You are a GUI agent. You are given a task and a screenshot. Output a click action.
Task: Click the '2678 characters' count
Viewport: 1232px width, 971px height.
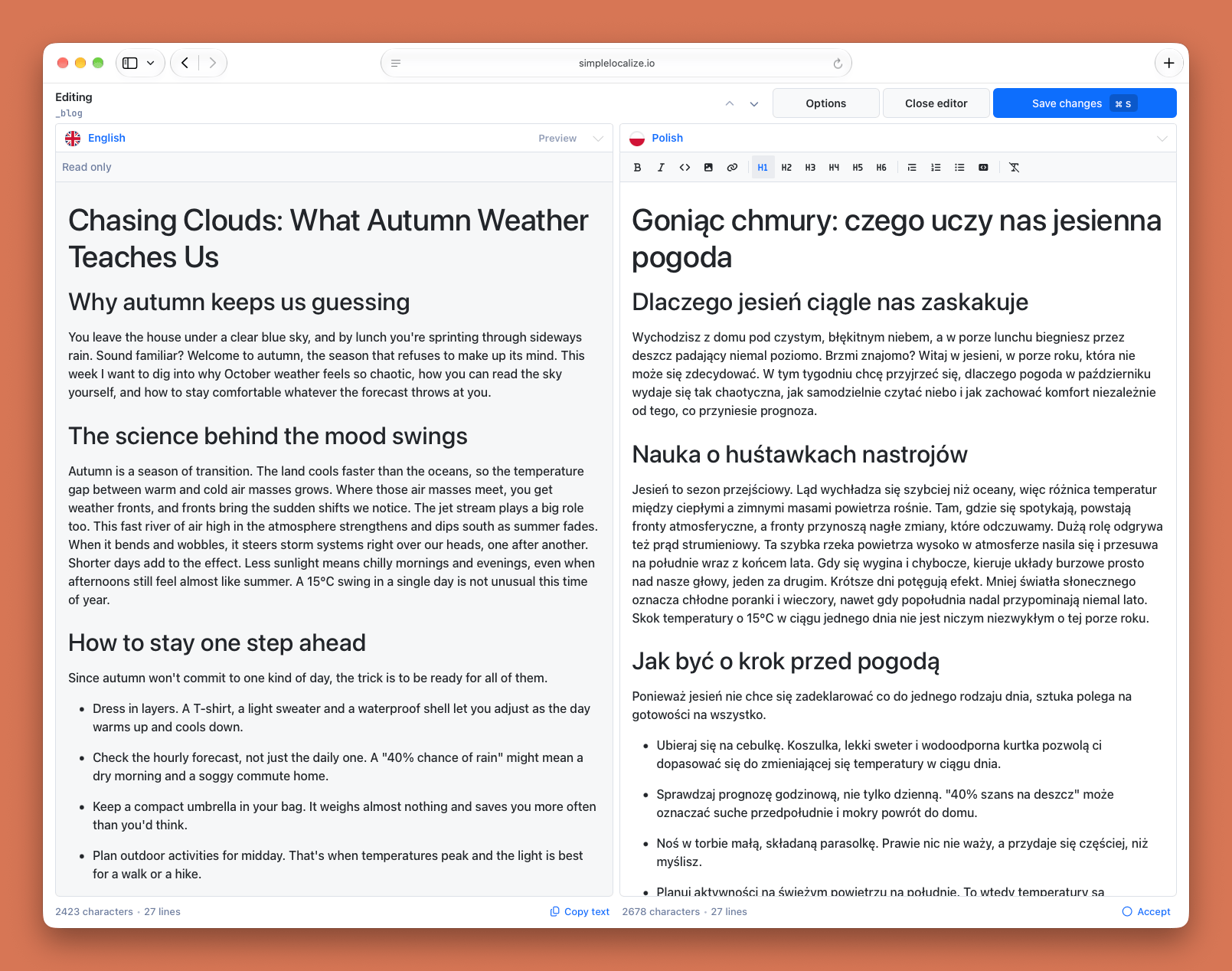(661, 911)
